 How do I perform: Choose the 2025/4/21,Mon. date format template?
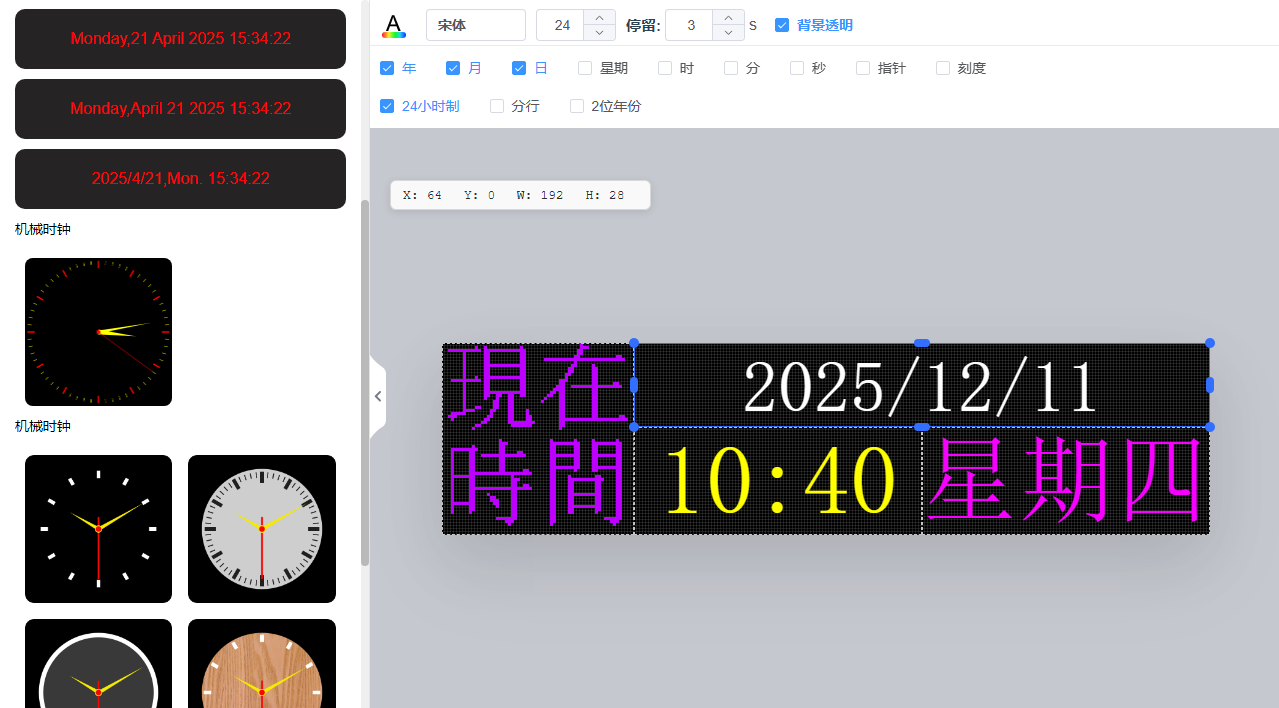click(180, 179)
